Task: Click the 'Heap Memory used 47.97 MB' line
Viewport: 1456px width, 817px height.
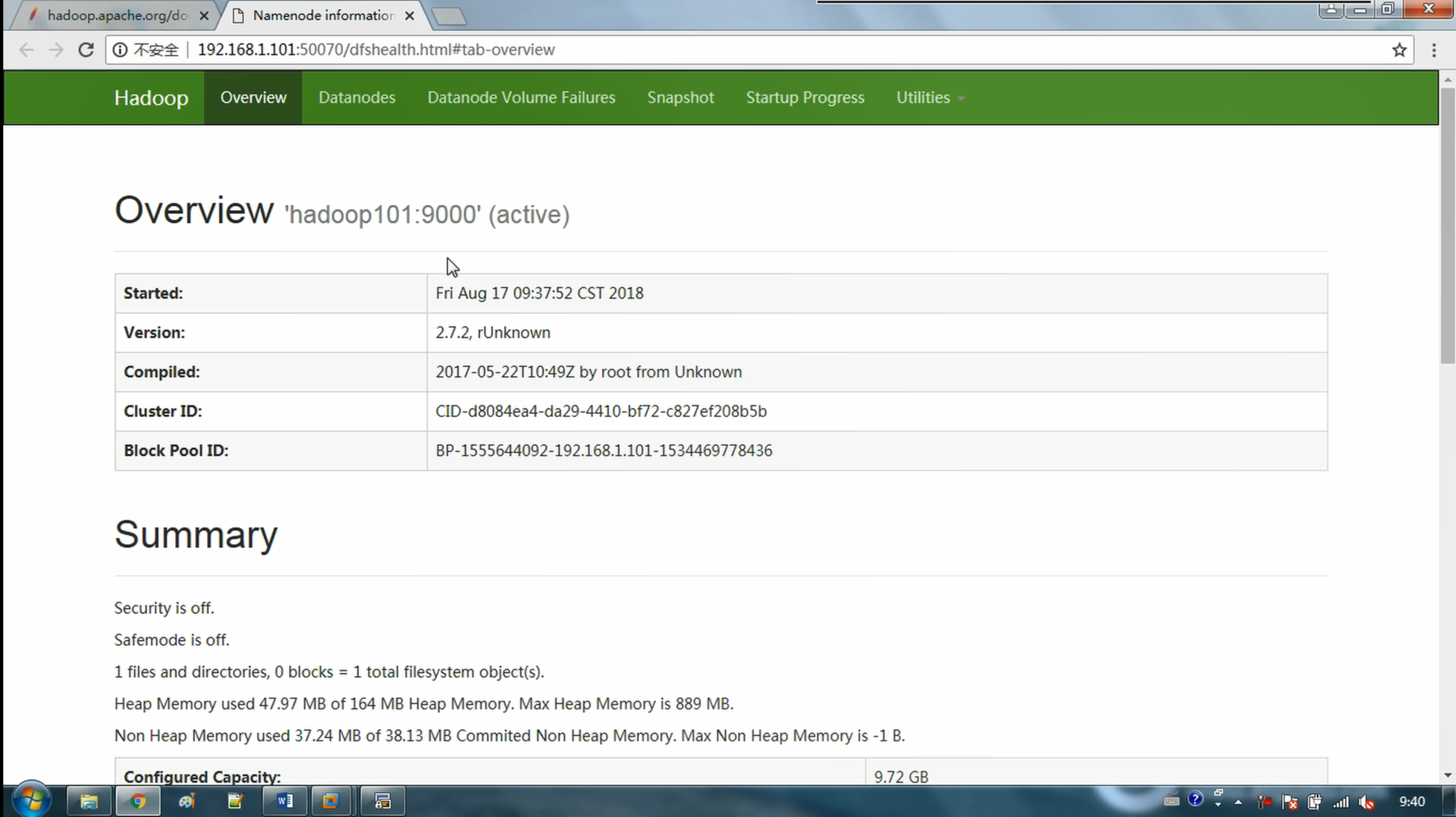Action: tap(424, 704)
